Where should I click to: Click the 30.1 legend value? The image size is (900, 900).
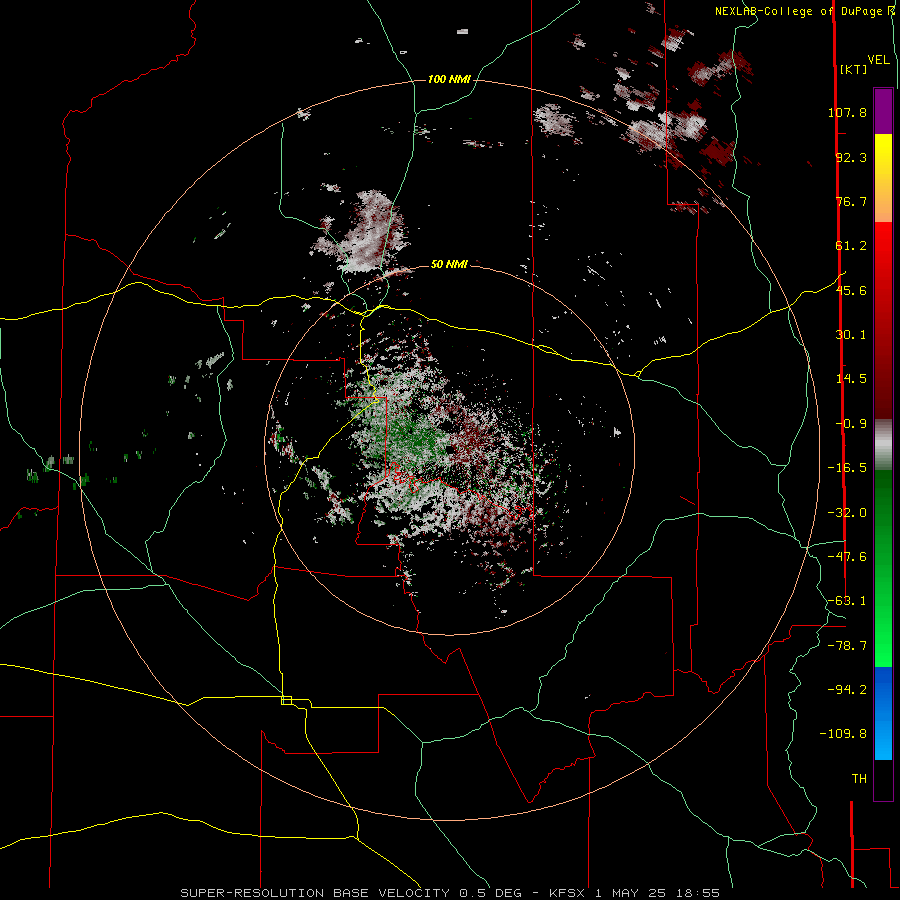click(851, 335)
